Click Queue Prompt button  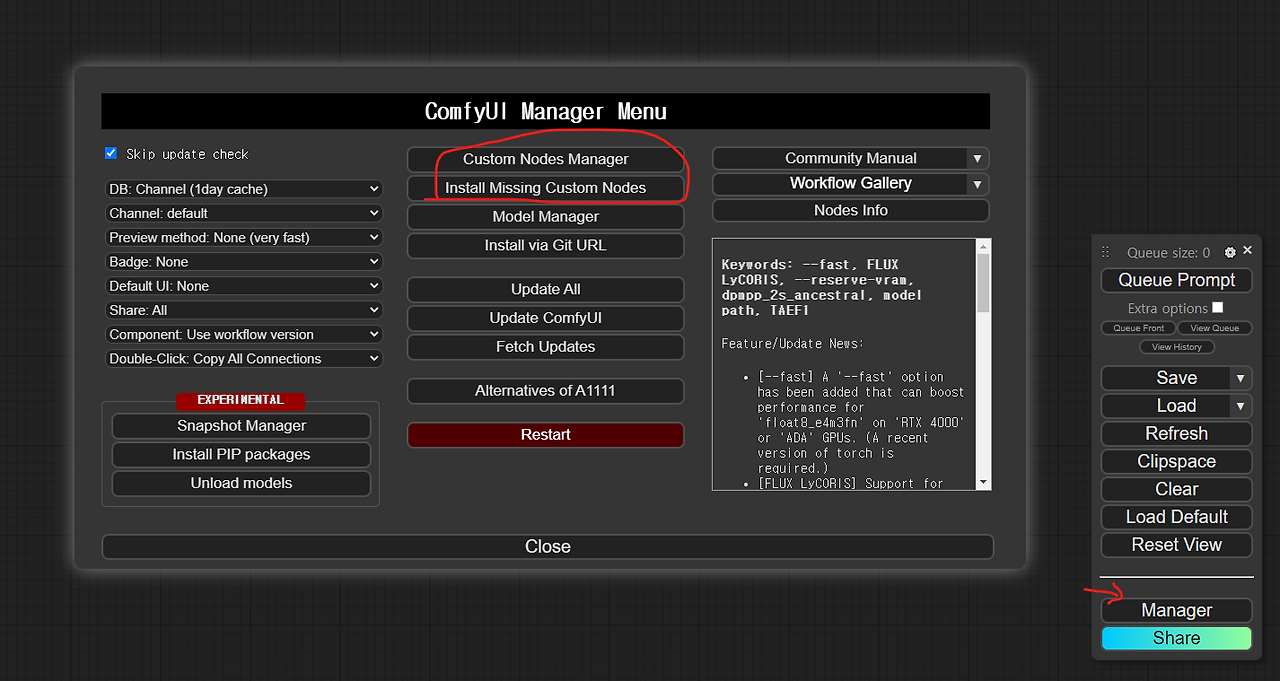1177,280
